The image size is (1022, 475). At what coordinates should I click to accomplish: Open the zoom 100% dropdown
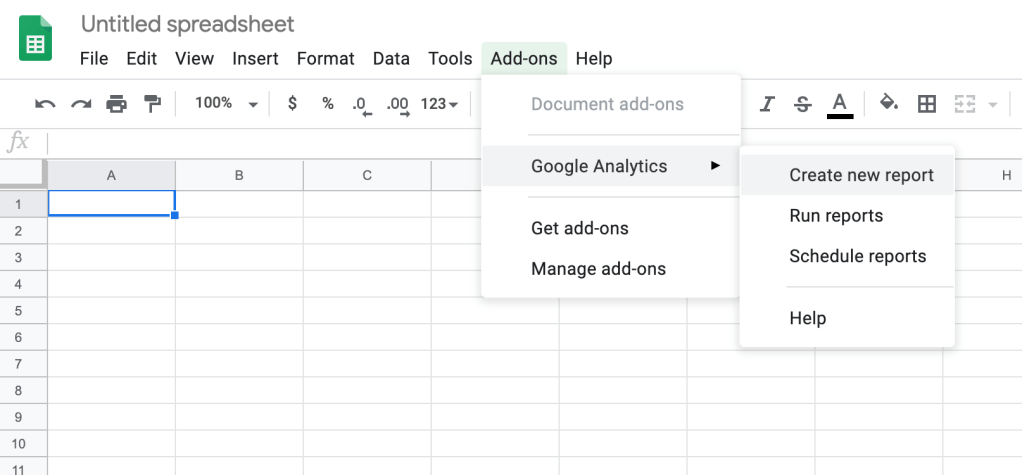pos(226,104)
